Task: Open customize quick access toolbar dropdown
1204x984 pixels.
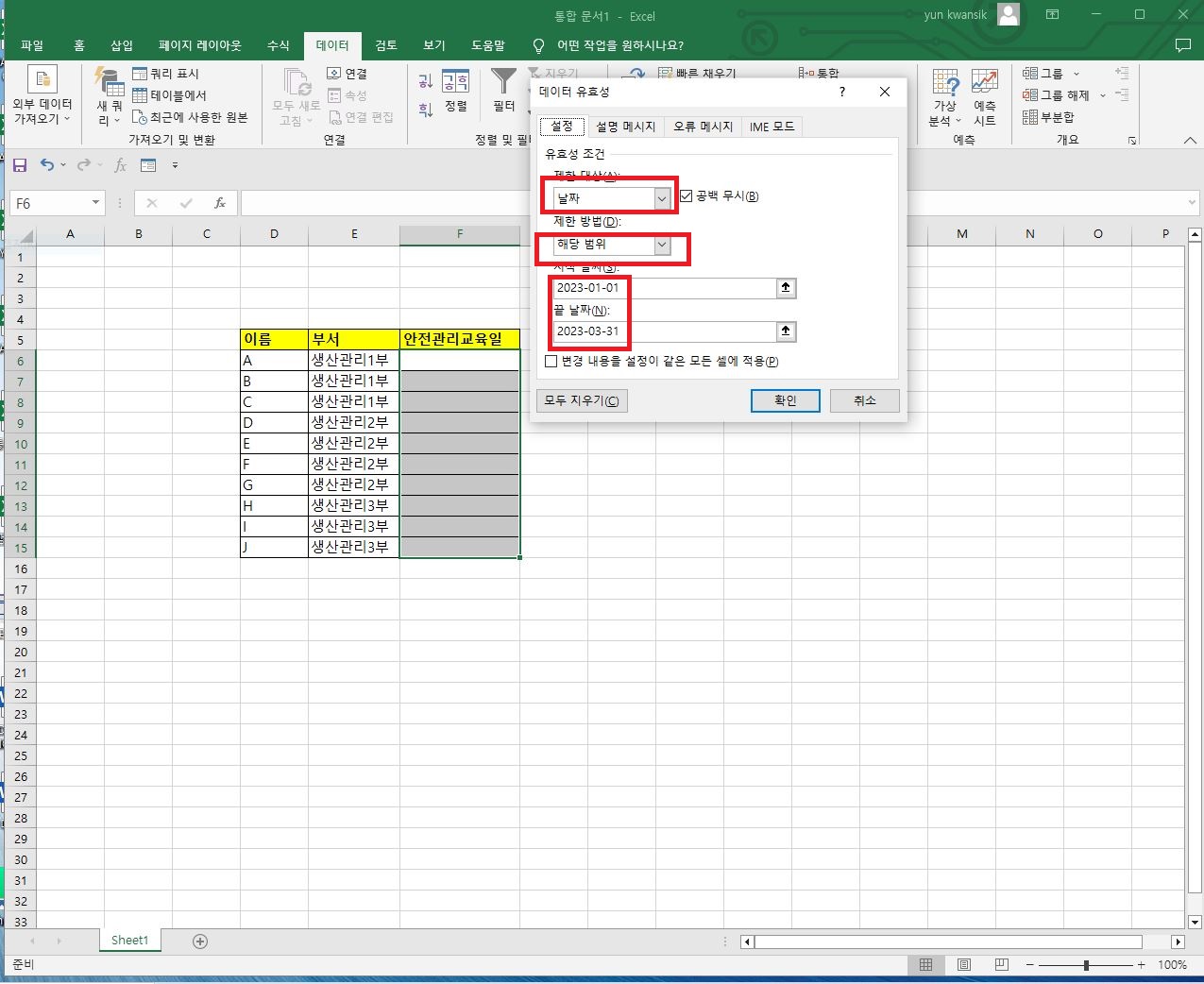Action: click(x=175, y=165)
